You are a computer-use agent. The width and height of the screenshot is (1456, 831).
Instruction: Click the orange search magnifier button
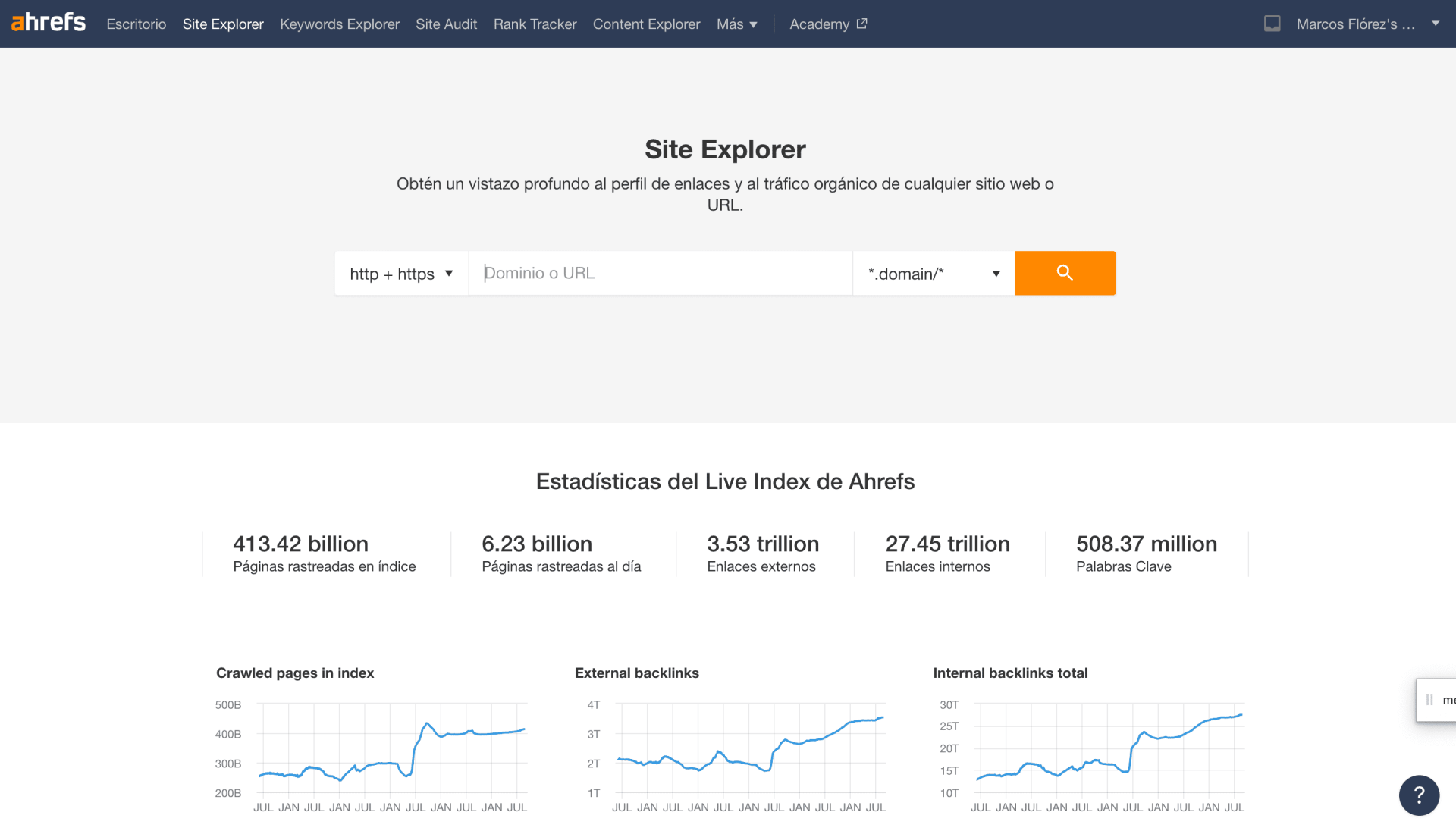[x=1065, y=273]
